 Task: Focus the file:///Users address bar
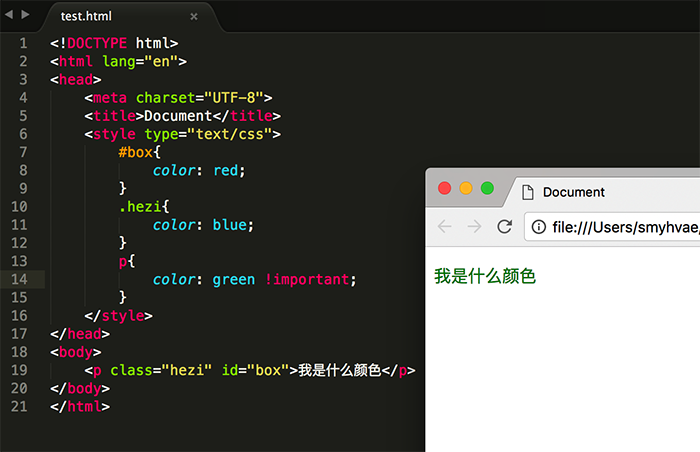[x=620, y=227]
